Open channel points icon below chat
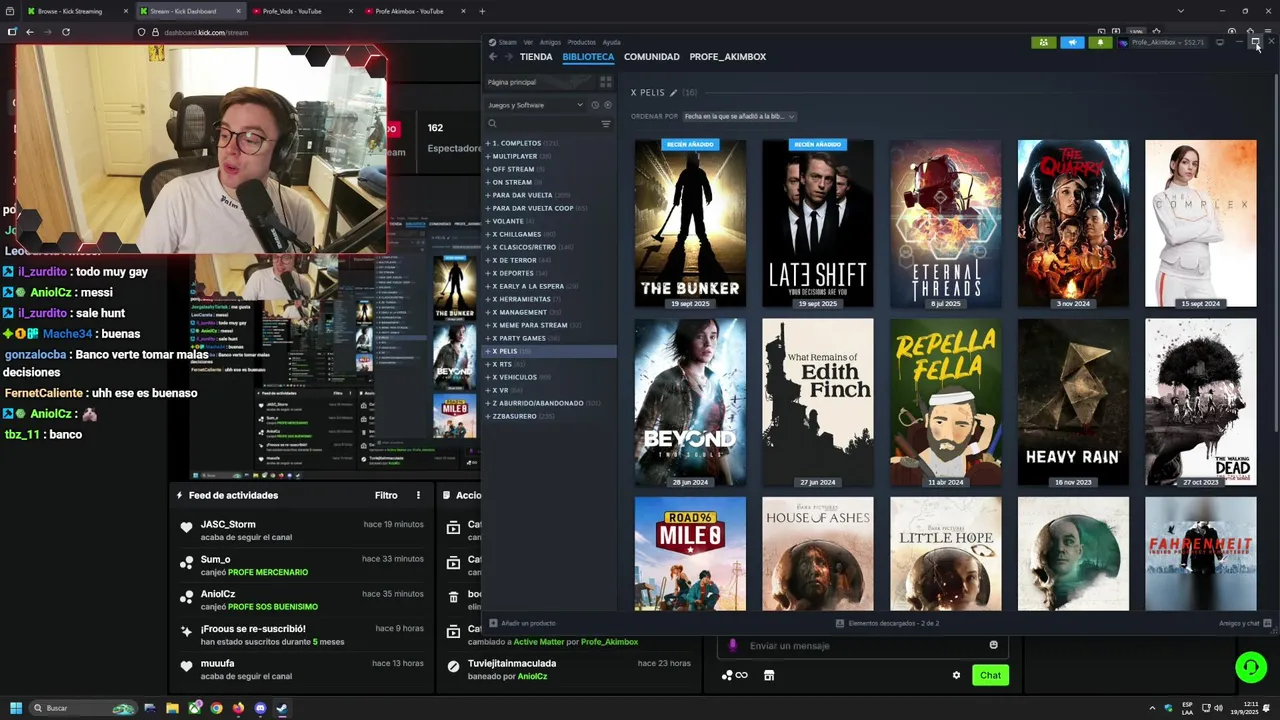Screen dimensions: 1280x720 coord(734,675)
